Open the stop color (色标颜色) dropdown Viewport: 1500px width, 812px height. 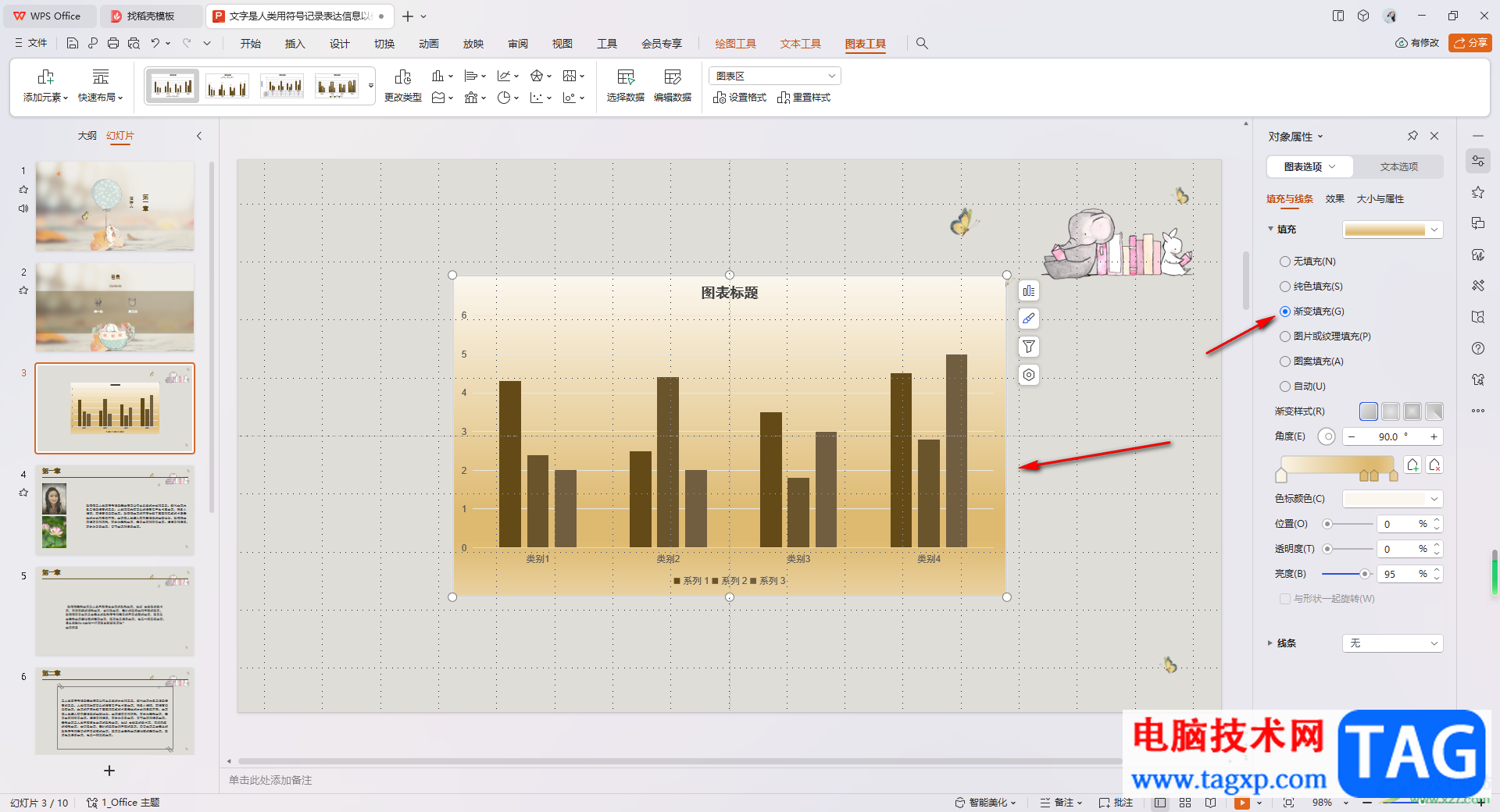(1393, 499)
